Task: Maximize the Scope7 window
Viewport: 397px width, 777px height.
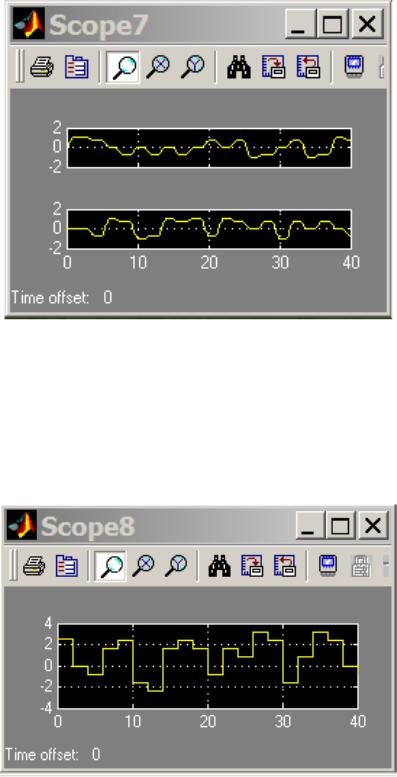Action: [x=333, y=25]
